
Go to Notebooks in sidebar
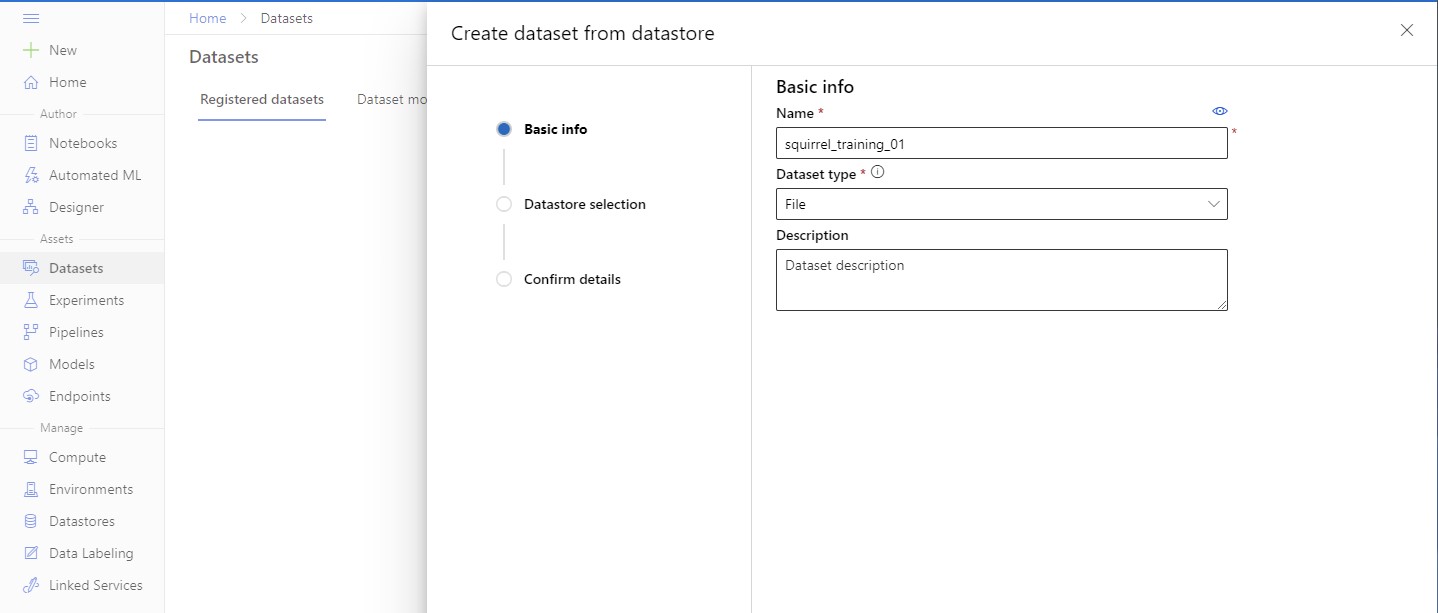82,143
